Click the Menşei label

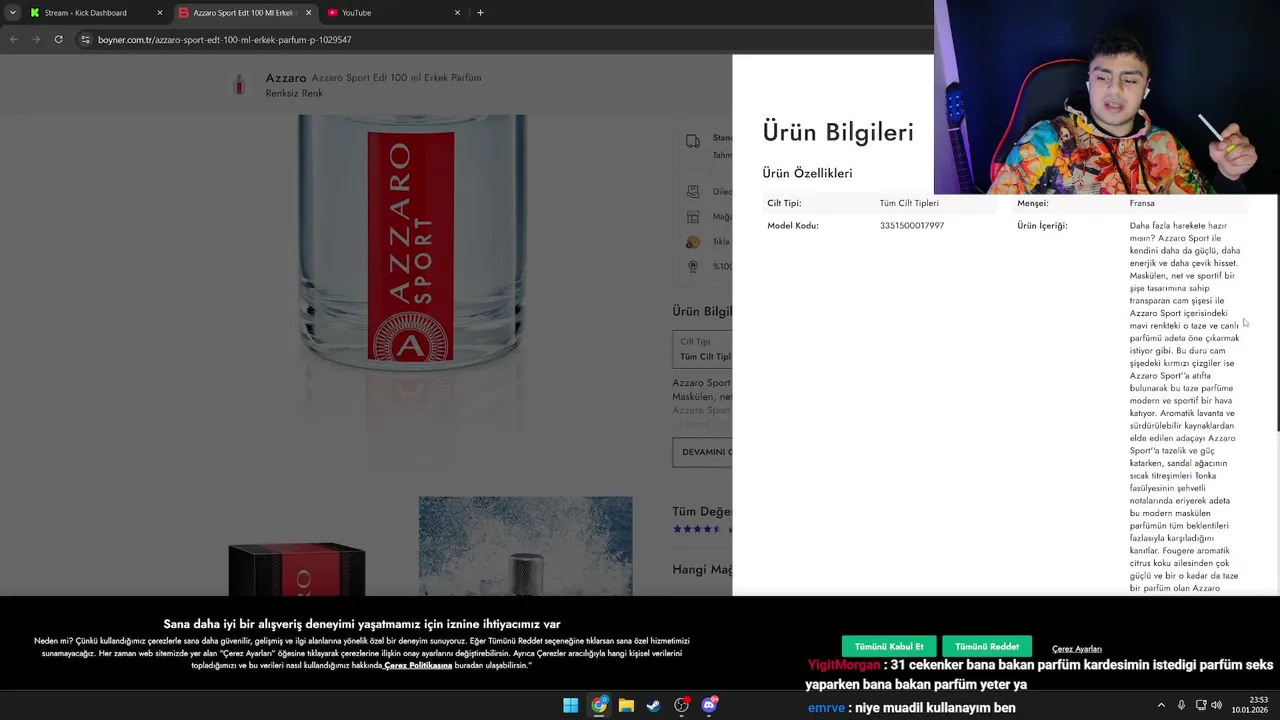[1033, 203]
